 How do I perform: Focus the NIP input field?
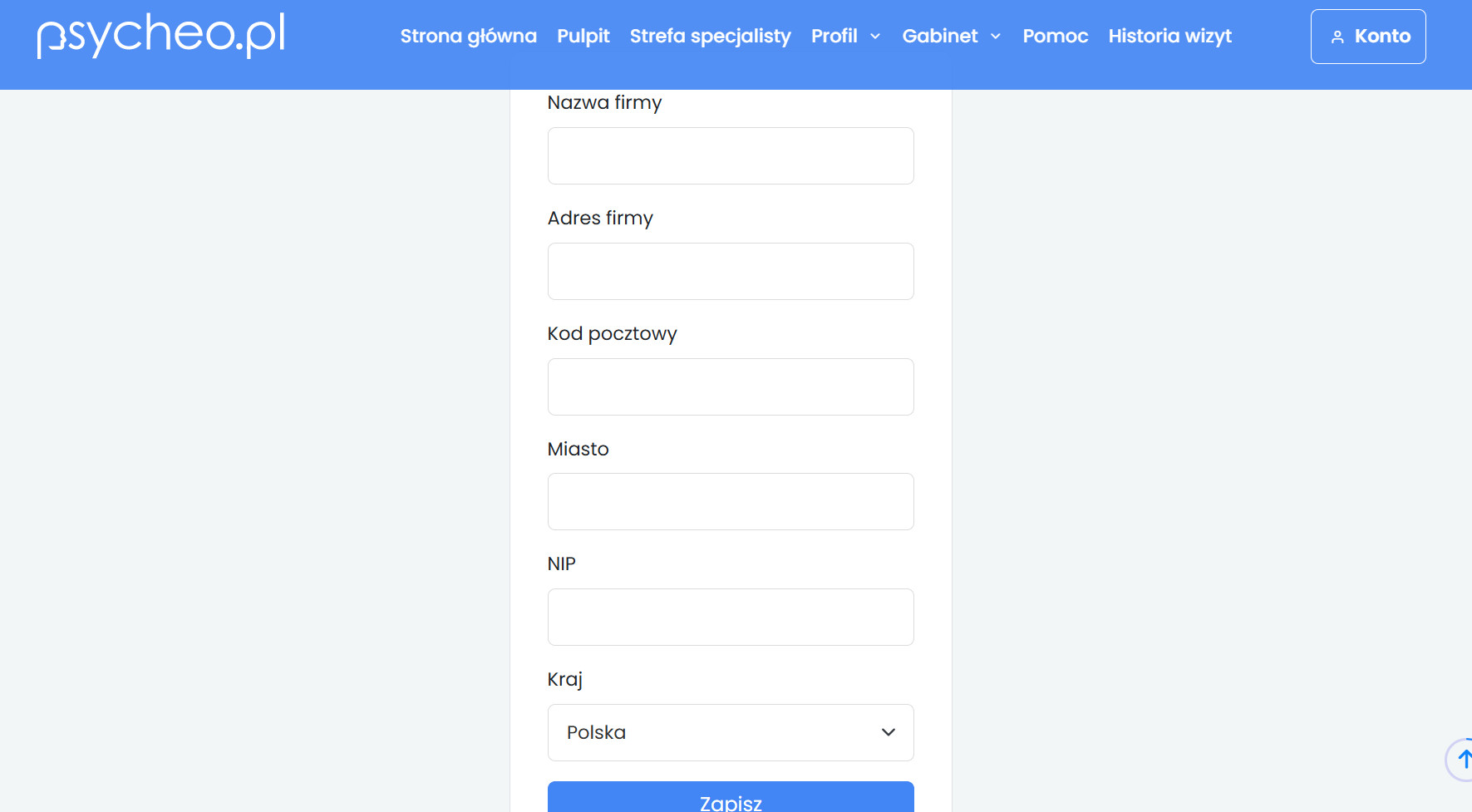coord(731,617)
